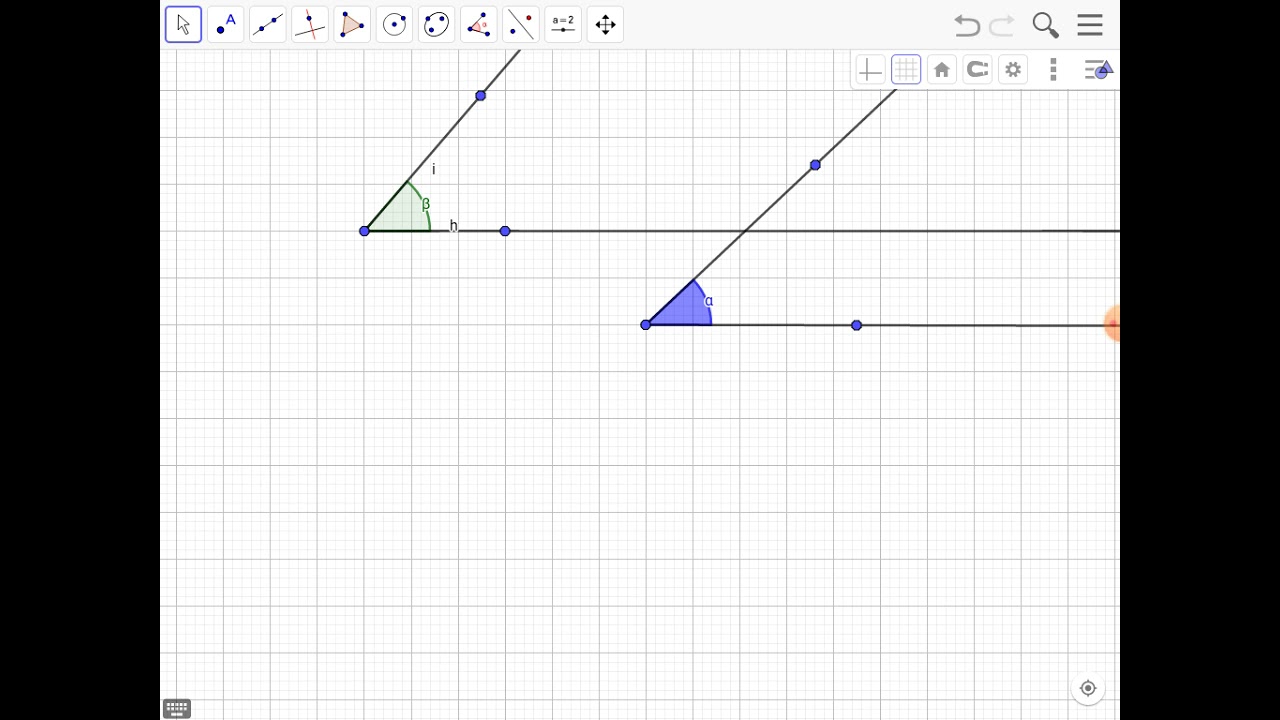Reset view with the home icon
This screenshot has width=1280, height=720.
click(941, 69)
